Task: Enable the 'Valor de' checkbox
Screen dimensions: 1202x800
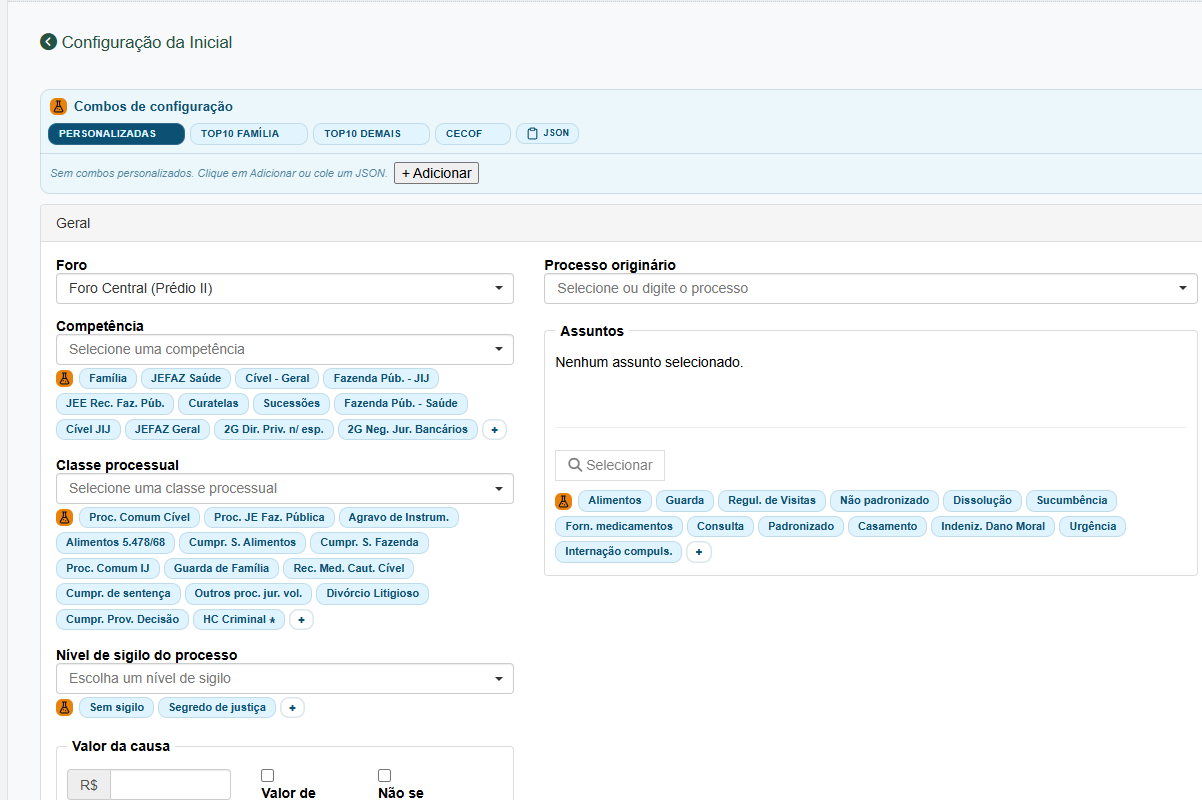Action: pyautogui.click(x=267, y=775)
